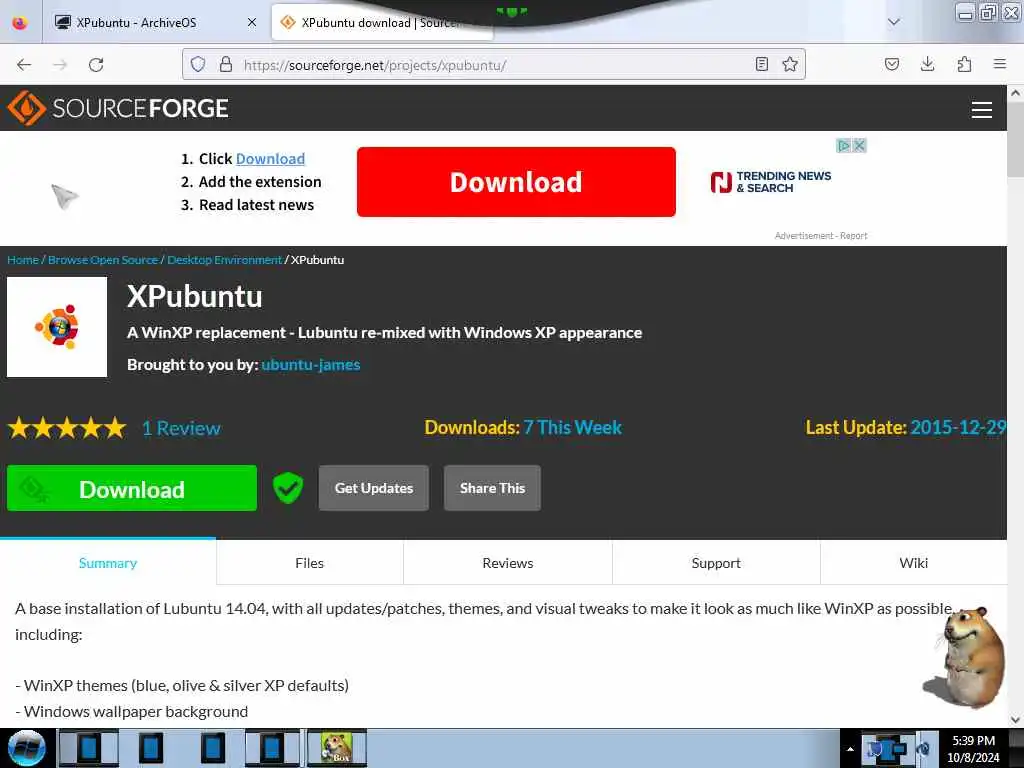Save page to Pocket

coord(892,64)
